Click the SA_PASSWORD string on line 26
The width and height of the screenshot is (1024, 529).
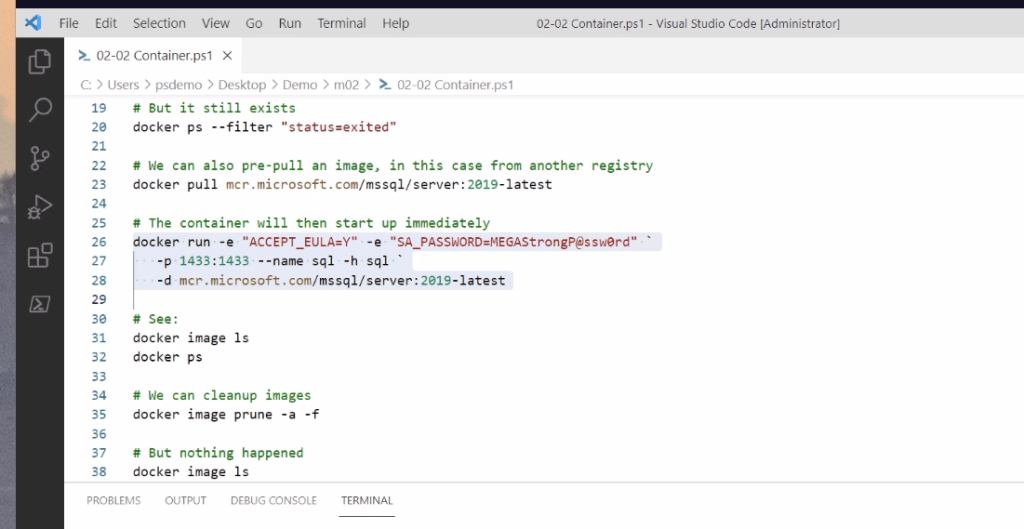click(x=513, y=242)
